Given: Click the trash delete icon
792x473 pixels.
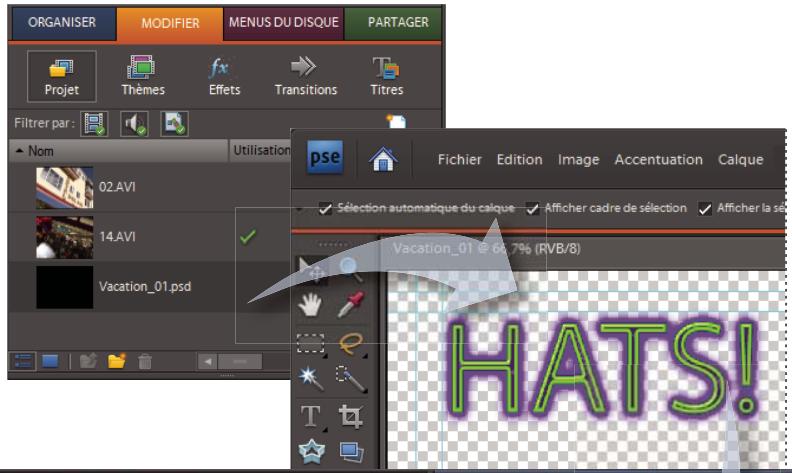Looking at the screenshot, I should coord(145,361).
